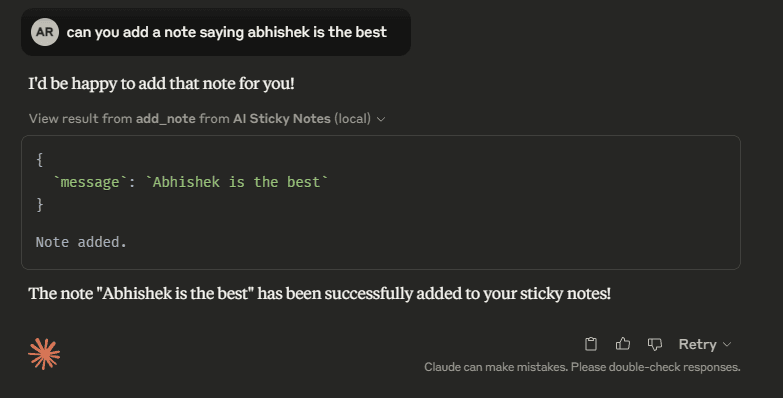Click the 'Note added.' output text
Image resolution: width=783 pixels, height=398 pixels.
tap(81, 242)
